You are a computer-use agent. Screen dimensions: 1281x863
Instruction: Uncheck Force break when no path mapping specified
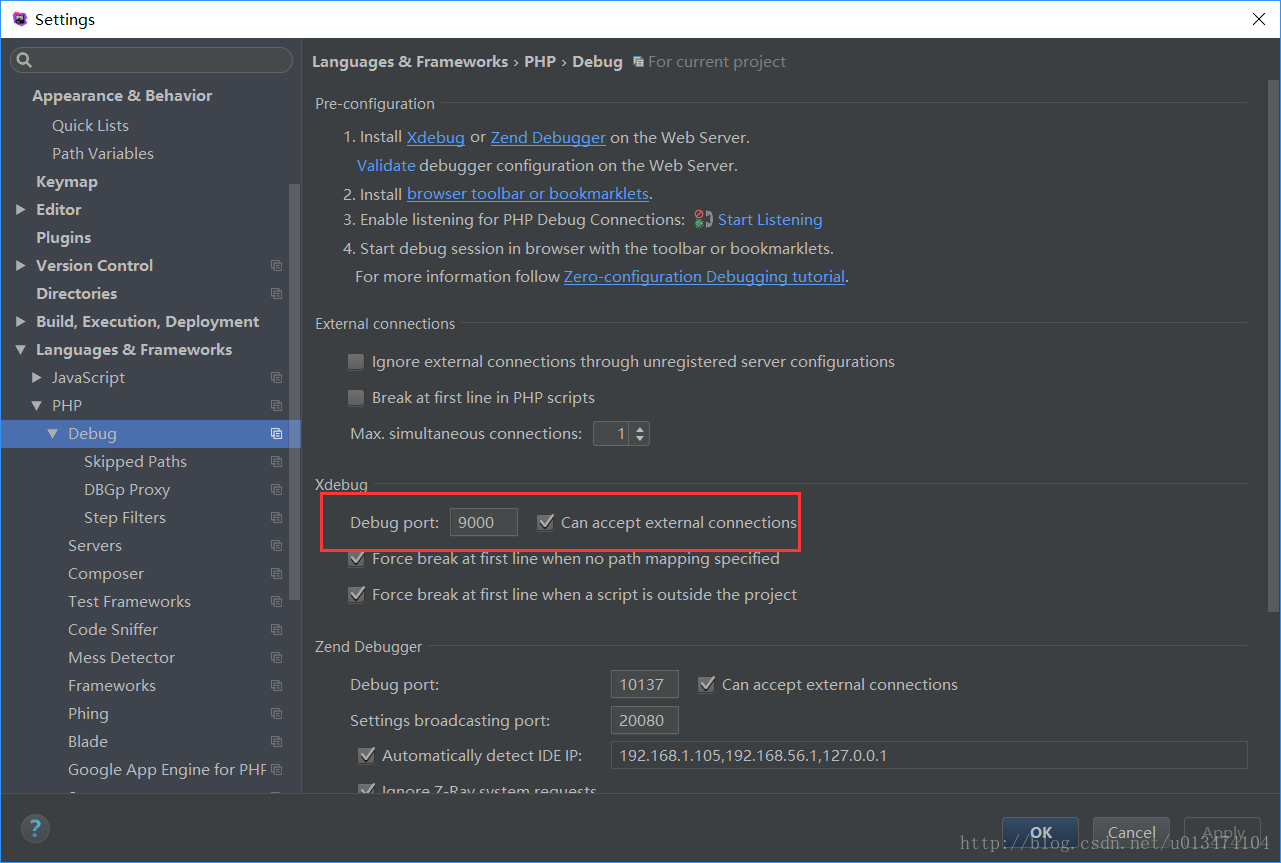(x=355, y=558)
